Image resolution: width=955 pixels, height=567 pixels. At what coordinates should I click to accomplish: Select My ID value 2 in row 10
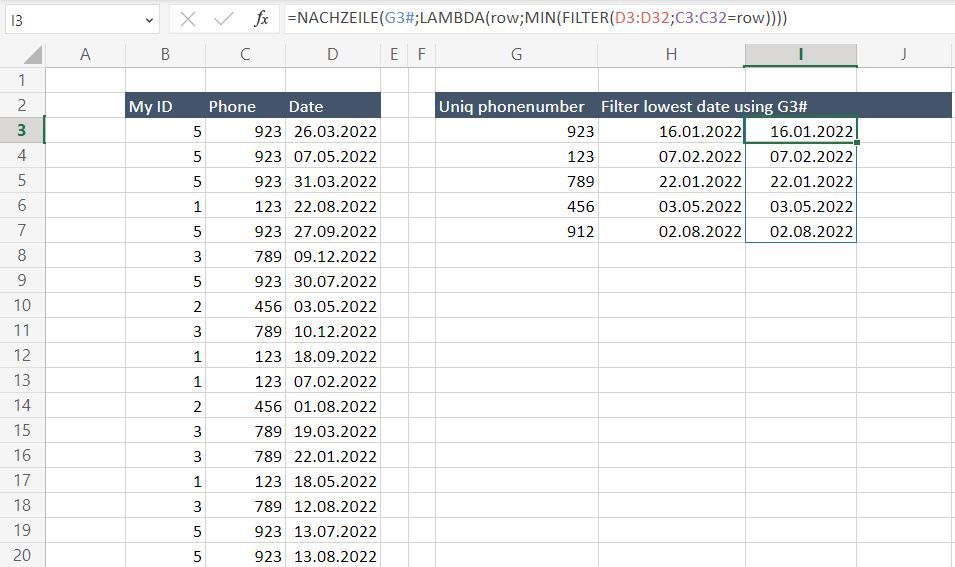[x=165, y=305]
